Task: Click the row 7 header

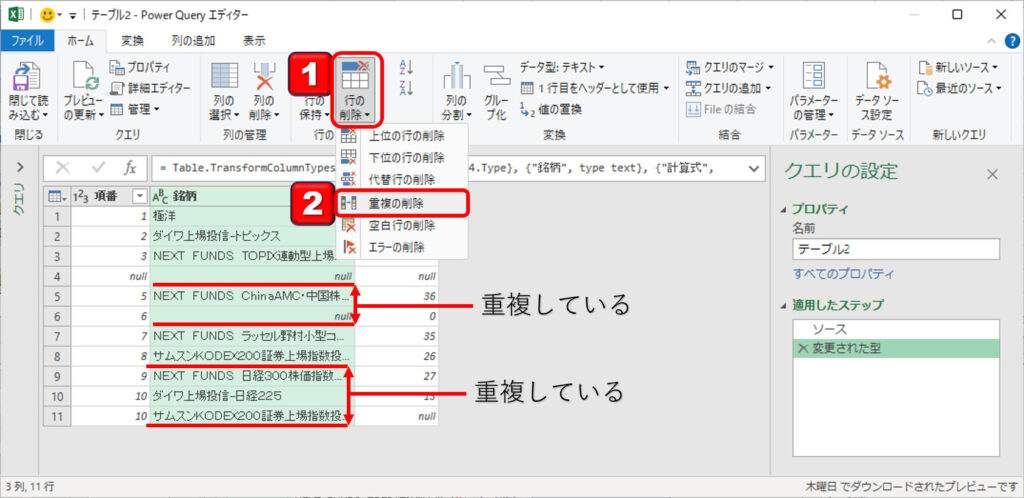Action: coord(57,336)
